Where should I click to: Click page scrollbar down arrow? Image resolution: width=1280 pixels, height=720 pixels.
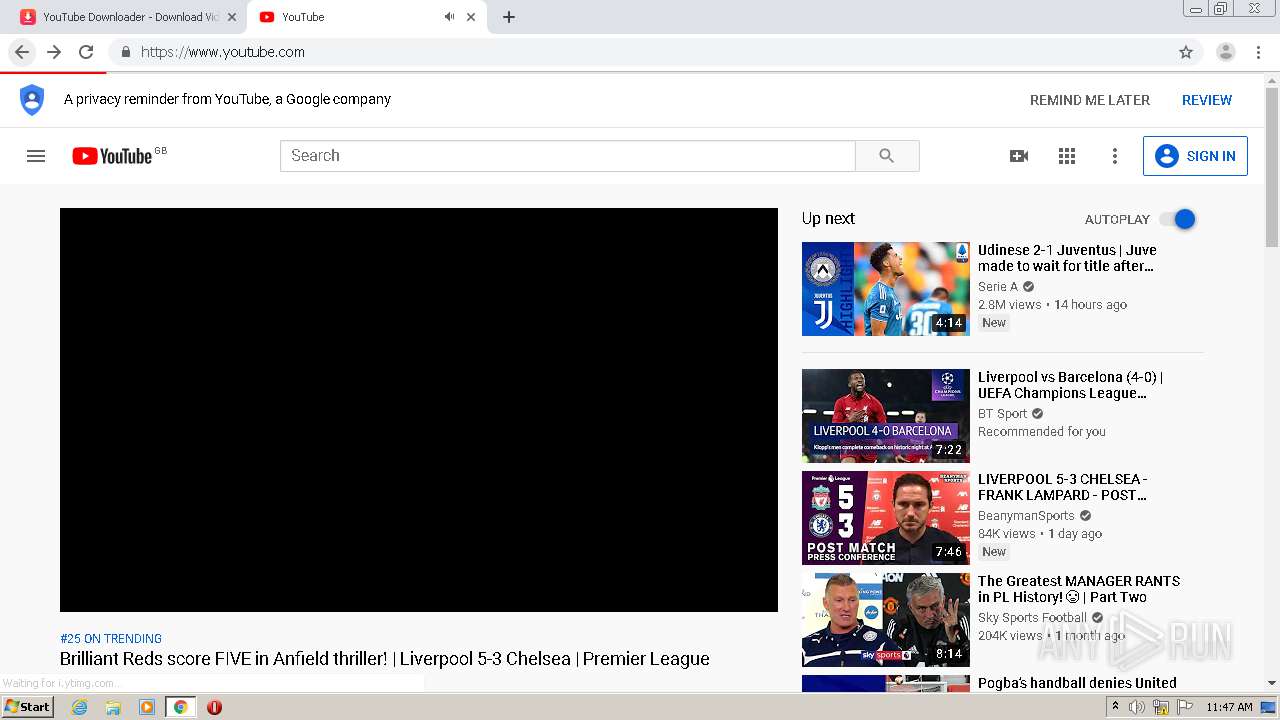tap(1272, 683)
